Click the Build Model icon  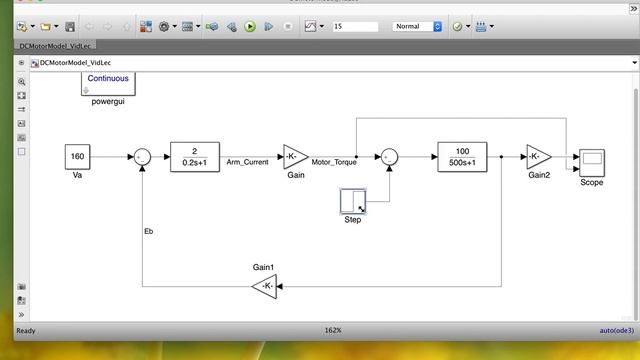click(481, 27)
